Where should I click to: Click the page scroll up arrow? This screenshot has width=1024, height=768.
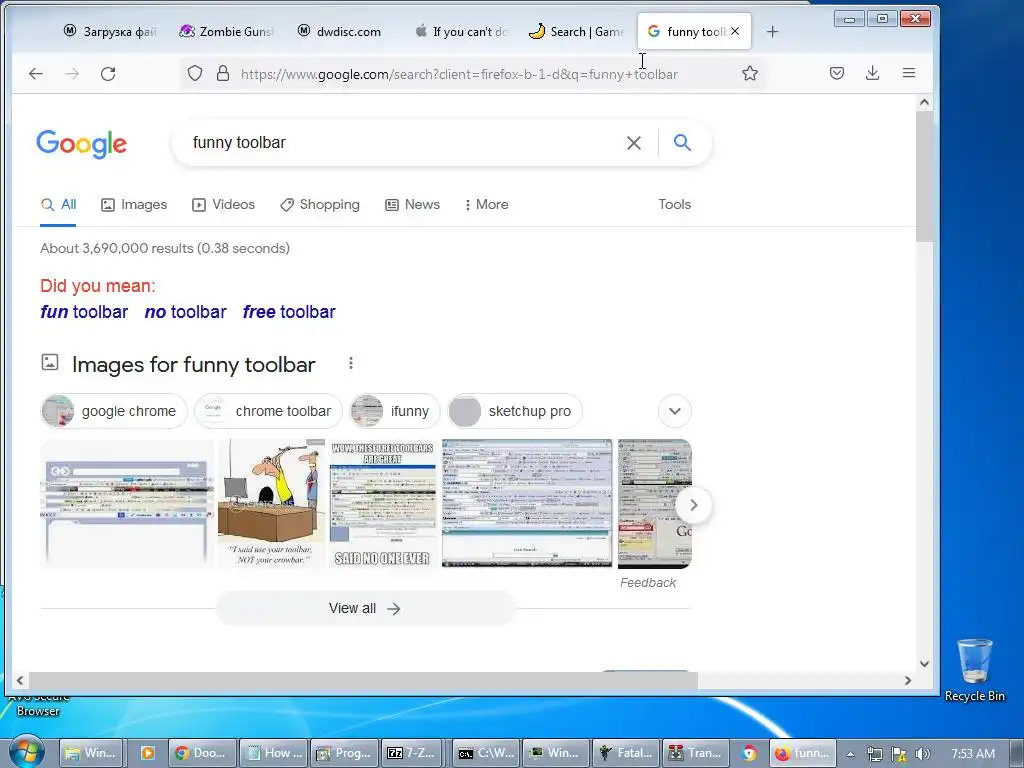point(924,102)
